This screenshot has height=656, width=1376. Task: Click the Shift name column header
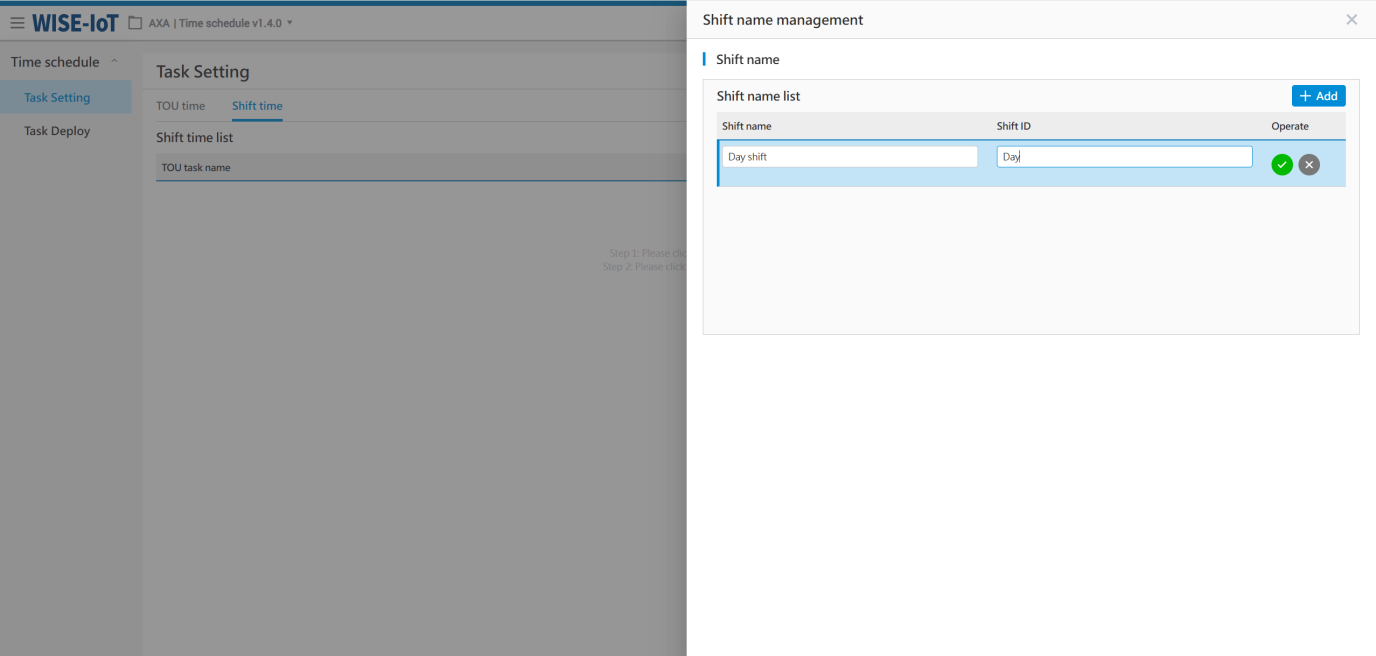[x=747, y=126]
